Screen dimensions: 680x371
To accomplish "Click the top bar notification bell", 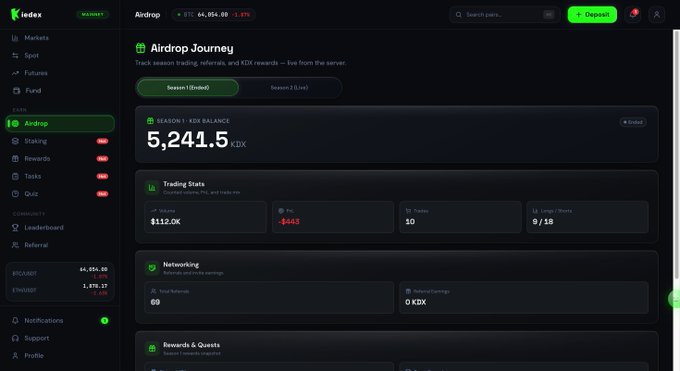I will click(633, 14).
